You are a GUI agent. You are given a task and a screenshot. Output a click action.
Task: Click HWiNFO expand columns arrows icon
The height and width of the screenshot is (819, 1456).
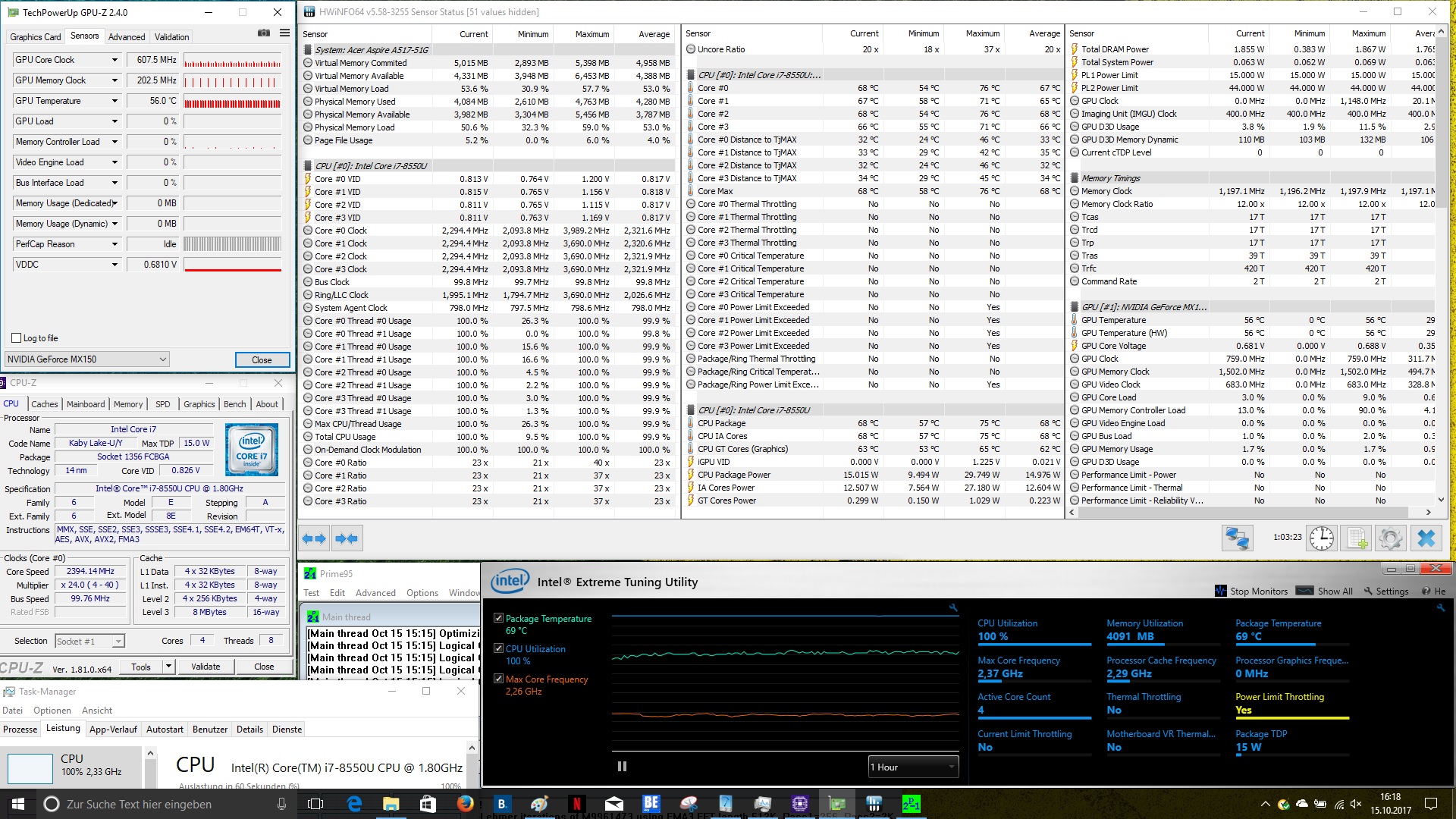coord(313,538)
